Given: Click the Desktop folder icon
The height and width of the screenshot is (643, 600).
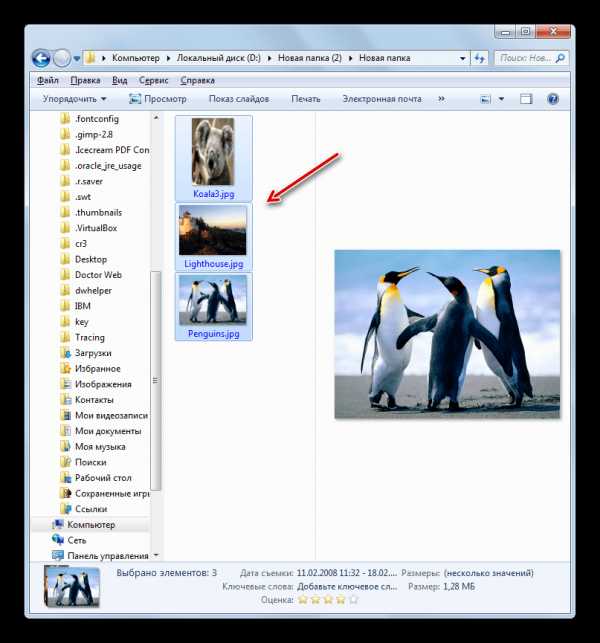Looking at the screenshot, I should [65, 259].
